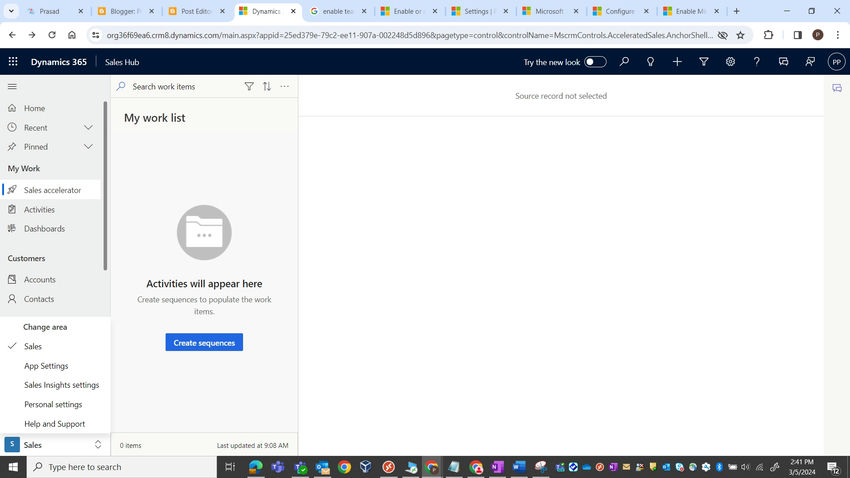Open browser extensions puzzle icon
The width and height of the screenshot is (850, 478).
[768, 35]
